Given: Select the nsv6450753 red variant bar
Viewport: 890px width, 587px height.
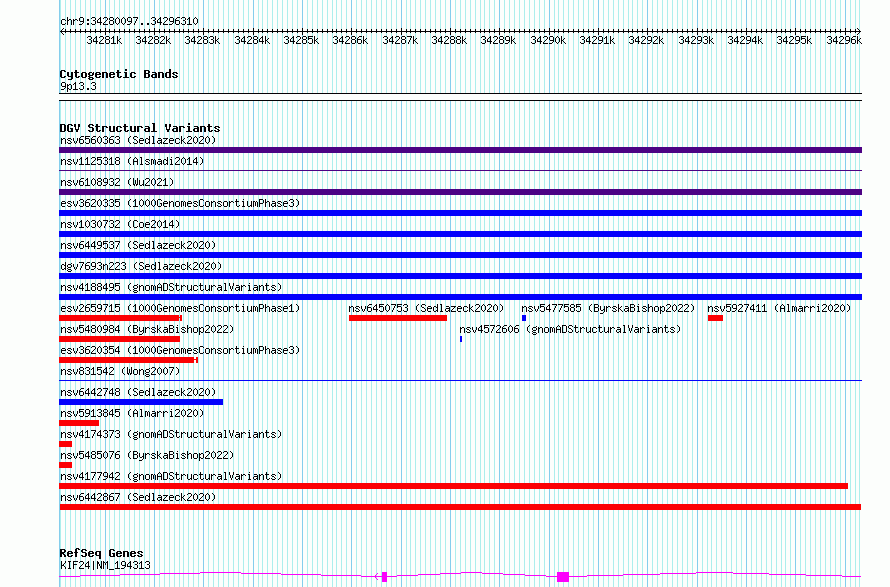Looking at the screenshot, I should pyautogui.click(x=398, y=318).
